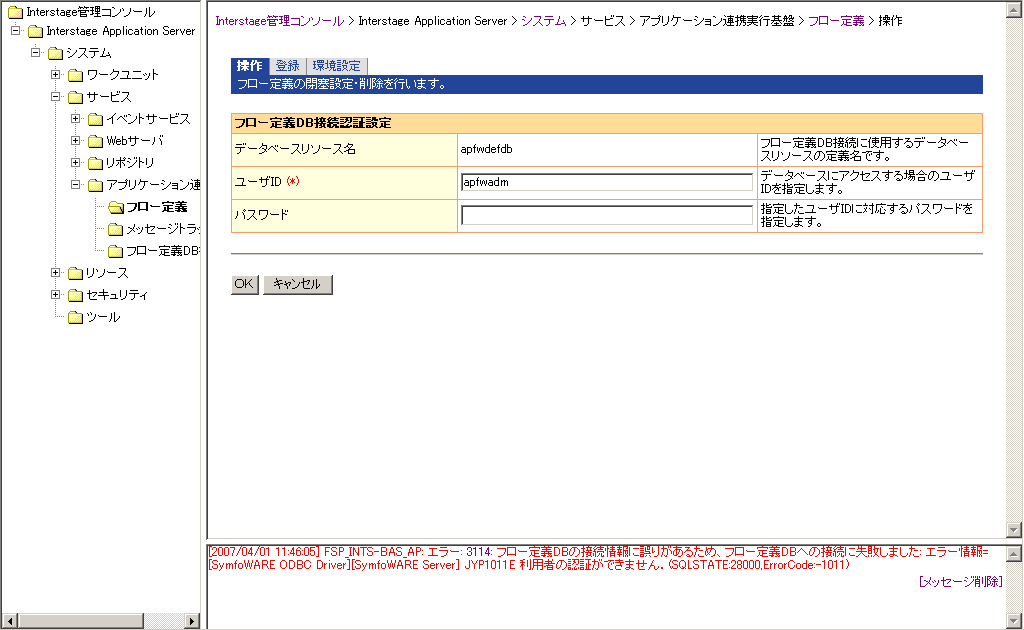The image size is (1024, 630).
Task: Collapse the サービス tree node
Action: click(56, 97)
